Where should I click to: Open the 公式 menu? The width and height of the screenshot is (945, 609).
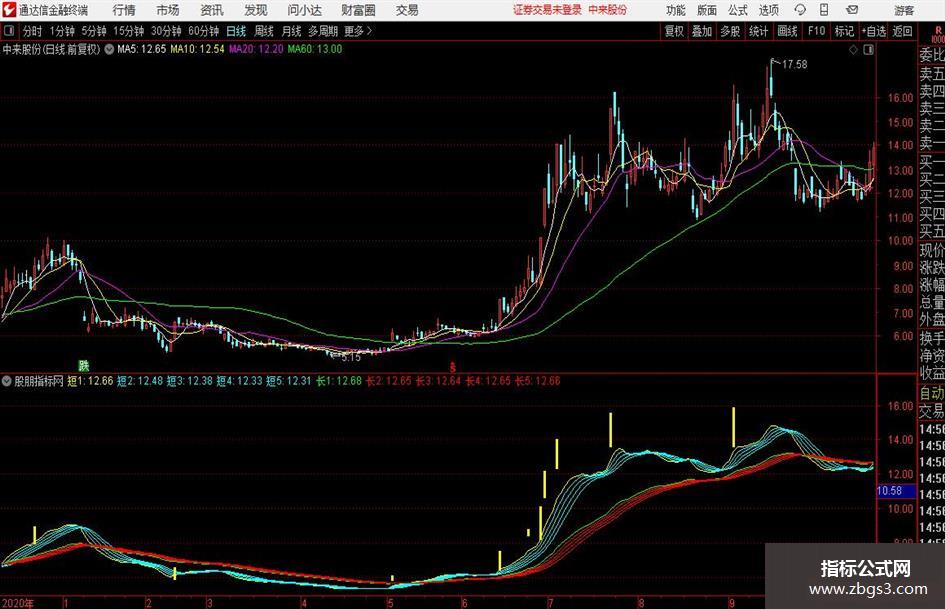[x=737, y=10]
